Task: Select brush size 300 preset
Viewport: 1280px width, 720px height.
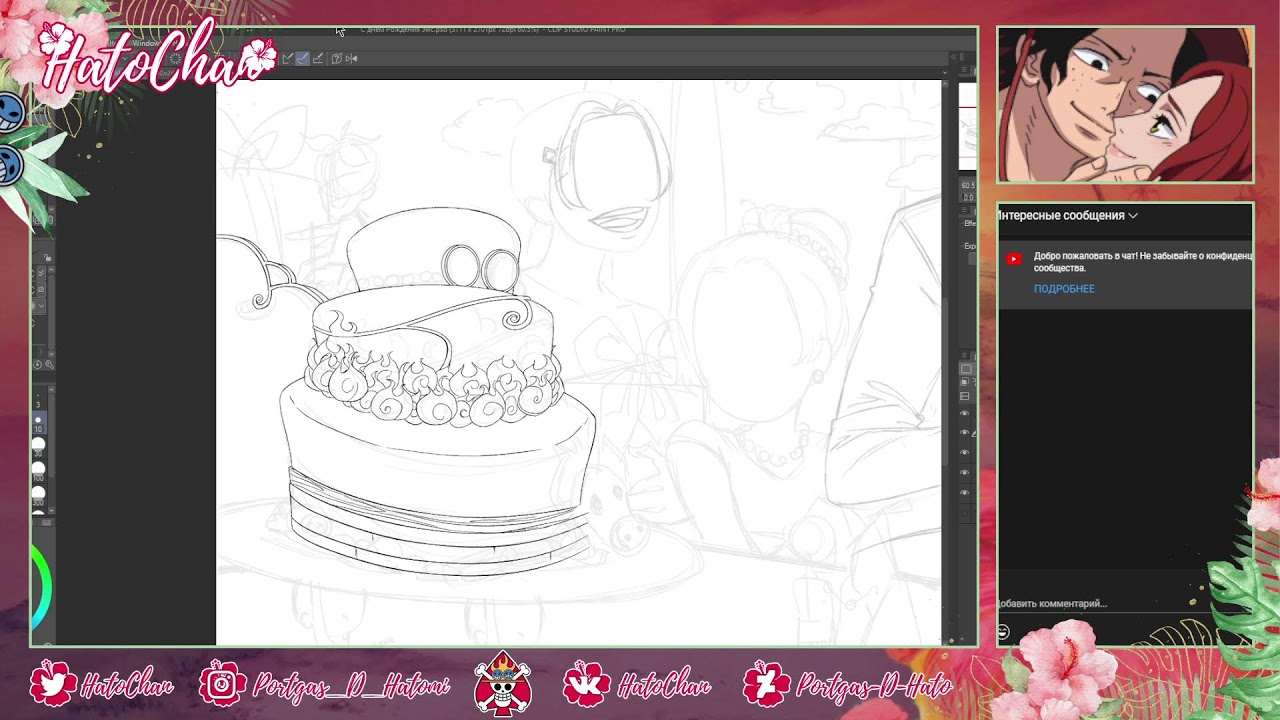Action: [38, 496]
